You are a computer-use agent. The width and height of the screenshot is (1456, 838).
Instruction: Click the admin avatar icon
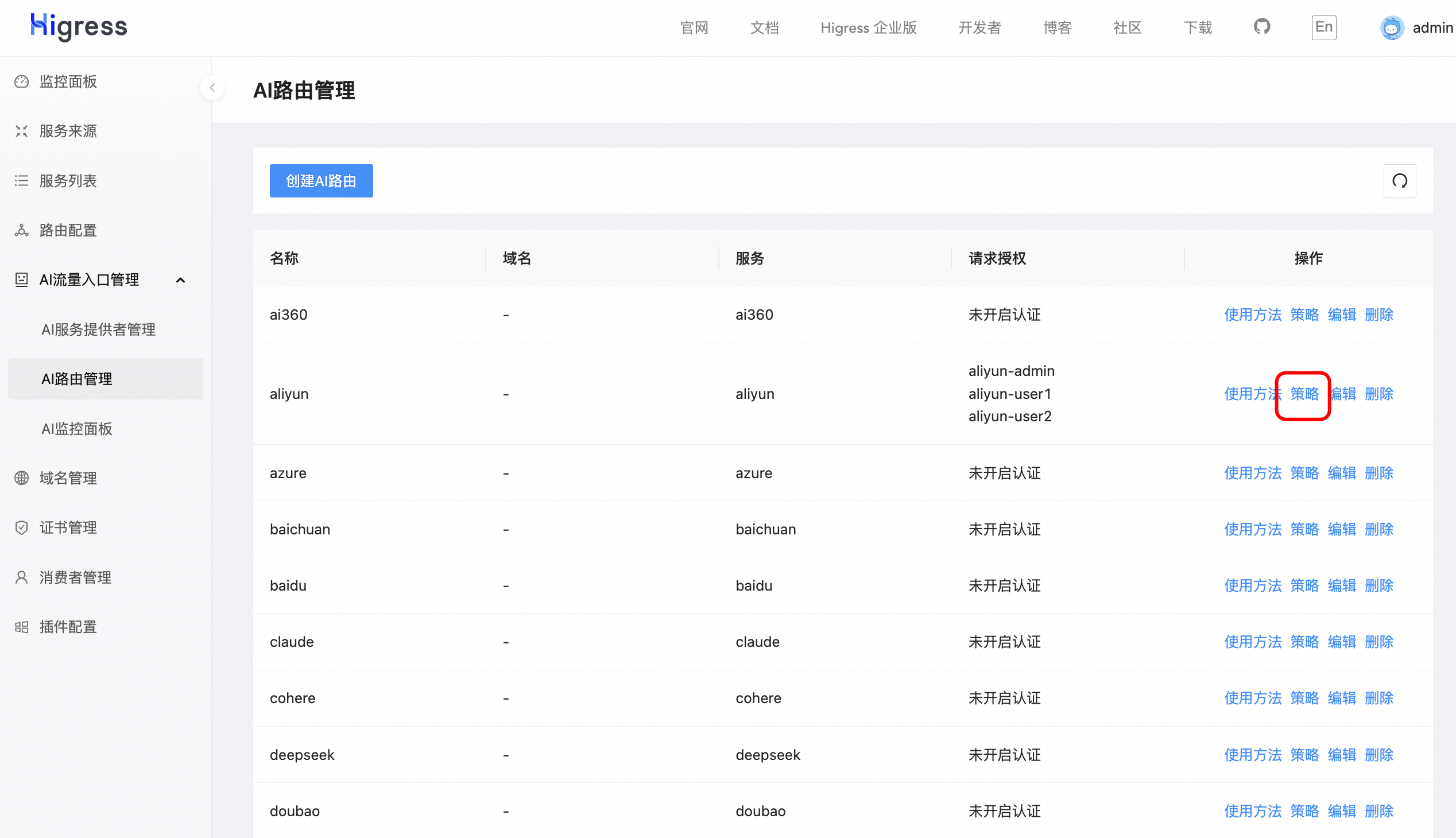(x=1392, y=28)
